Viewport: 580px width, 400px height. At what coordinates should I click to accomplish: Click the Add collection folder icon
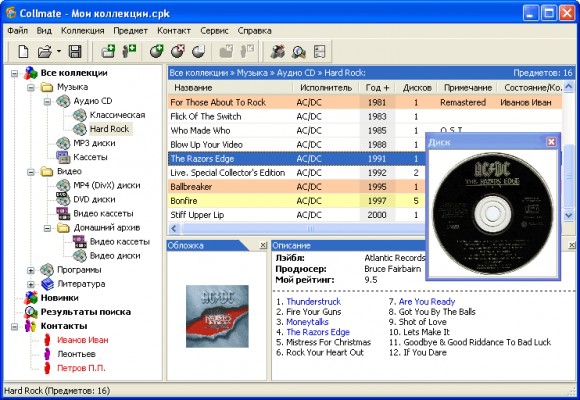(x=108, y=51)
